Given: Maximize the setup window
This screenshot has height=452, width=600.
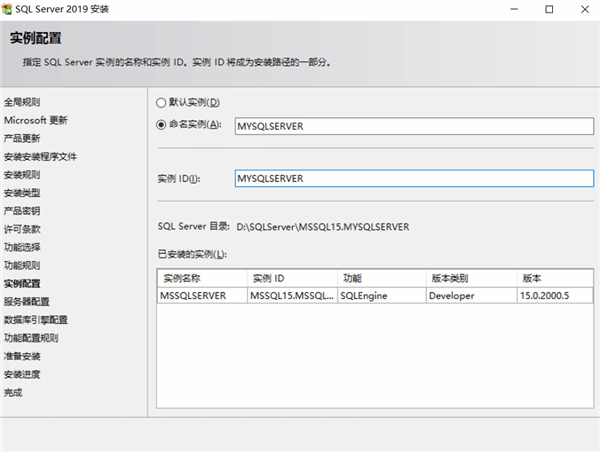Looking at the screenshot, I should click(x=550, y=9).
